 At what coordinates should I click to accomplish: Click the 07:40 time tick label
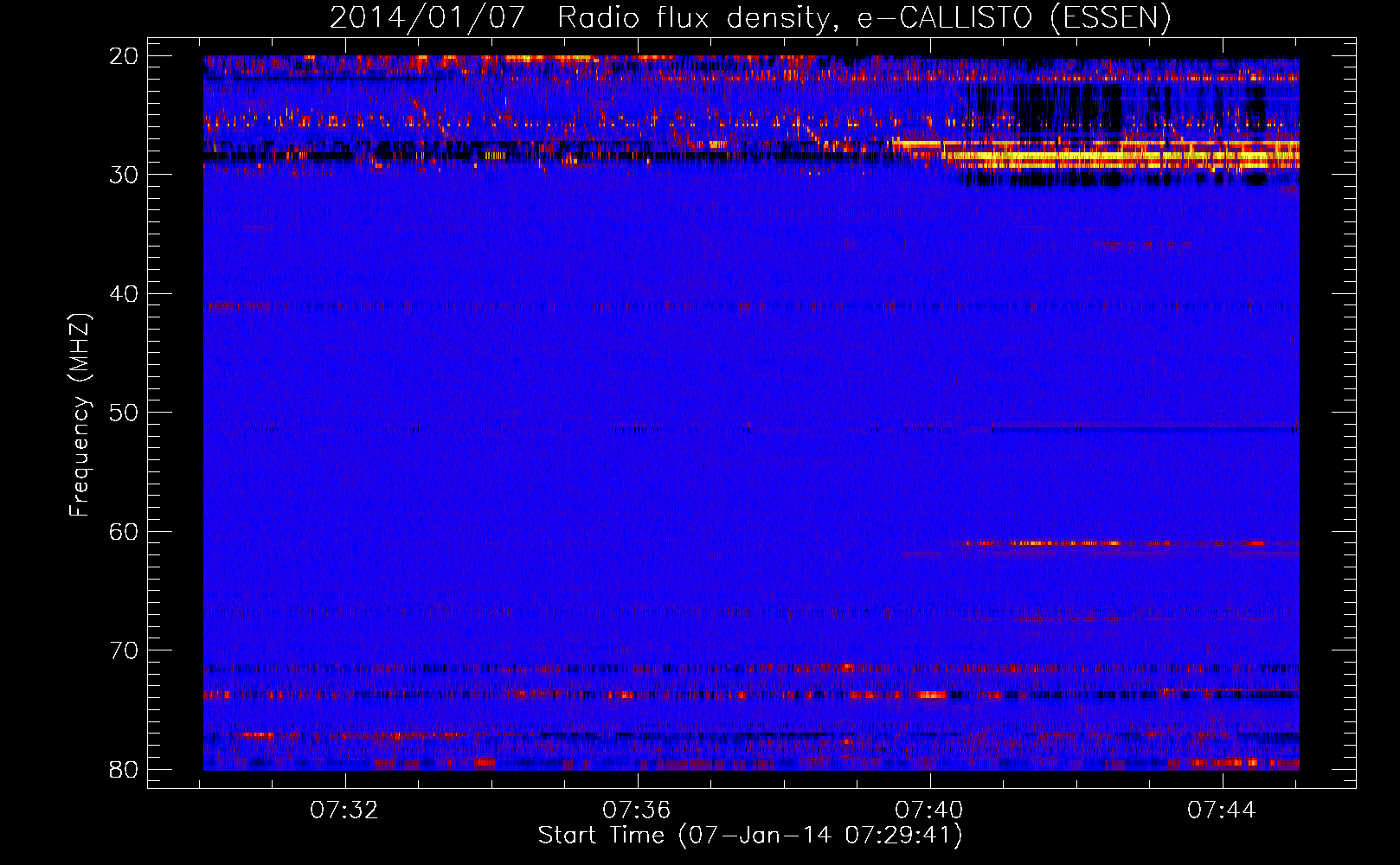[x=929, y=811]
